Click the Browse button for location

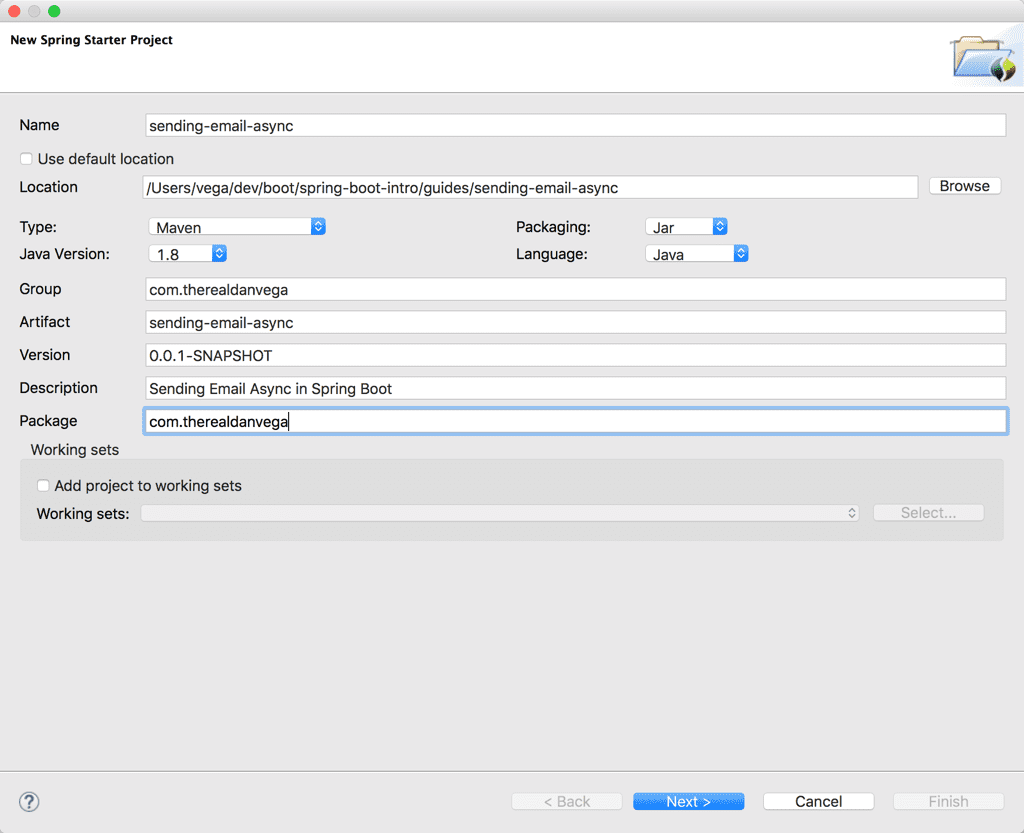[x=964, y=186]
